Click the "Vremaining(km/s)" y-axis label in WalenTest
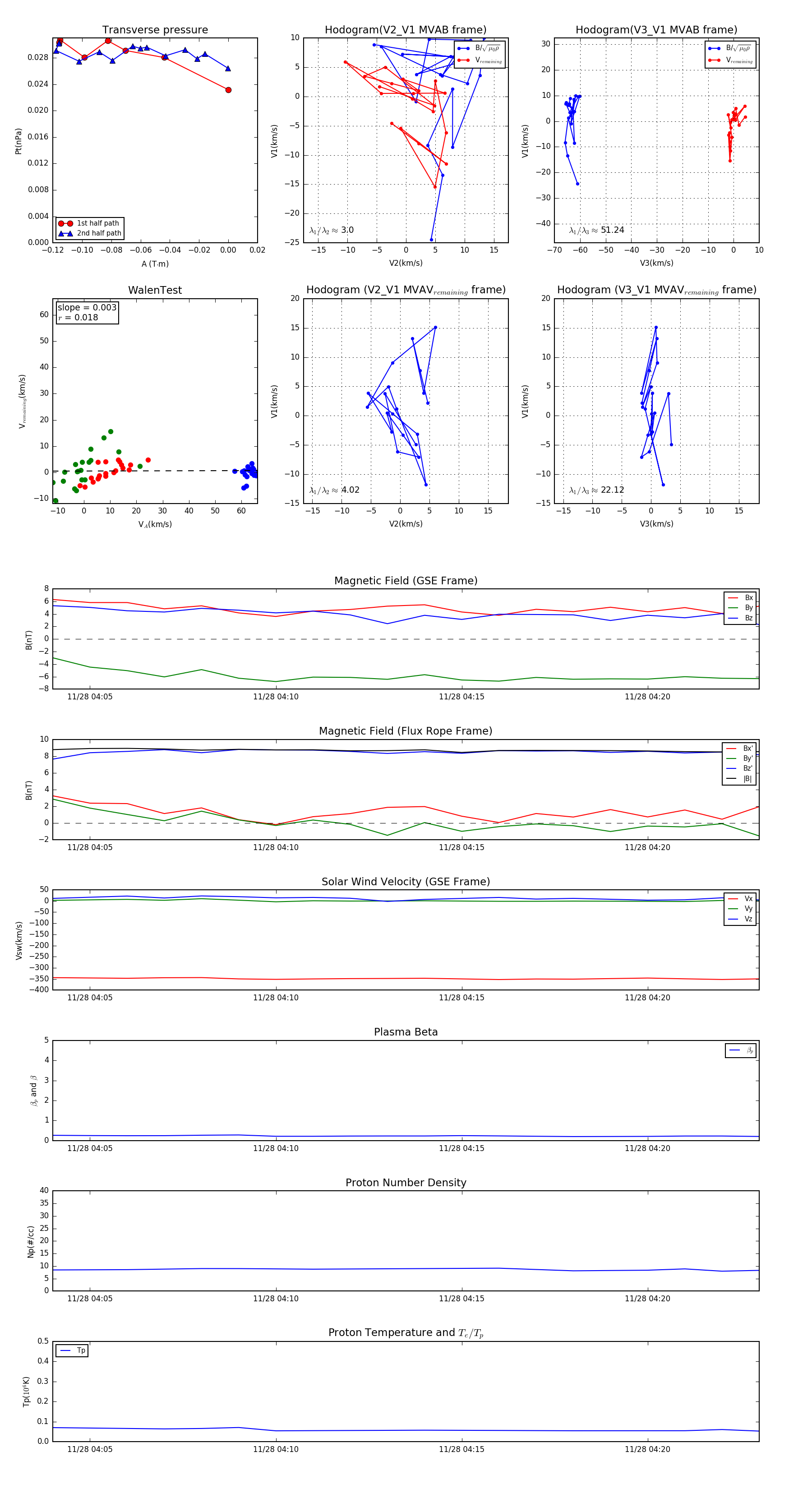 coord(22,401)
